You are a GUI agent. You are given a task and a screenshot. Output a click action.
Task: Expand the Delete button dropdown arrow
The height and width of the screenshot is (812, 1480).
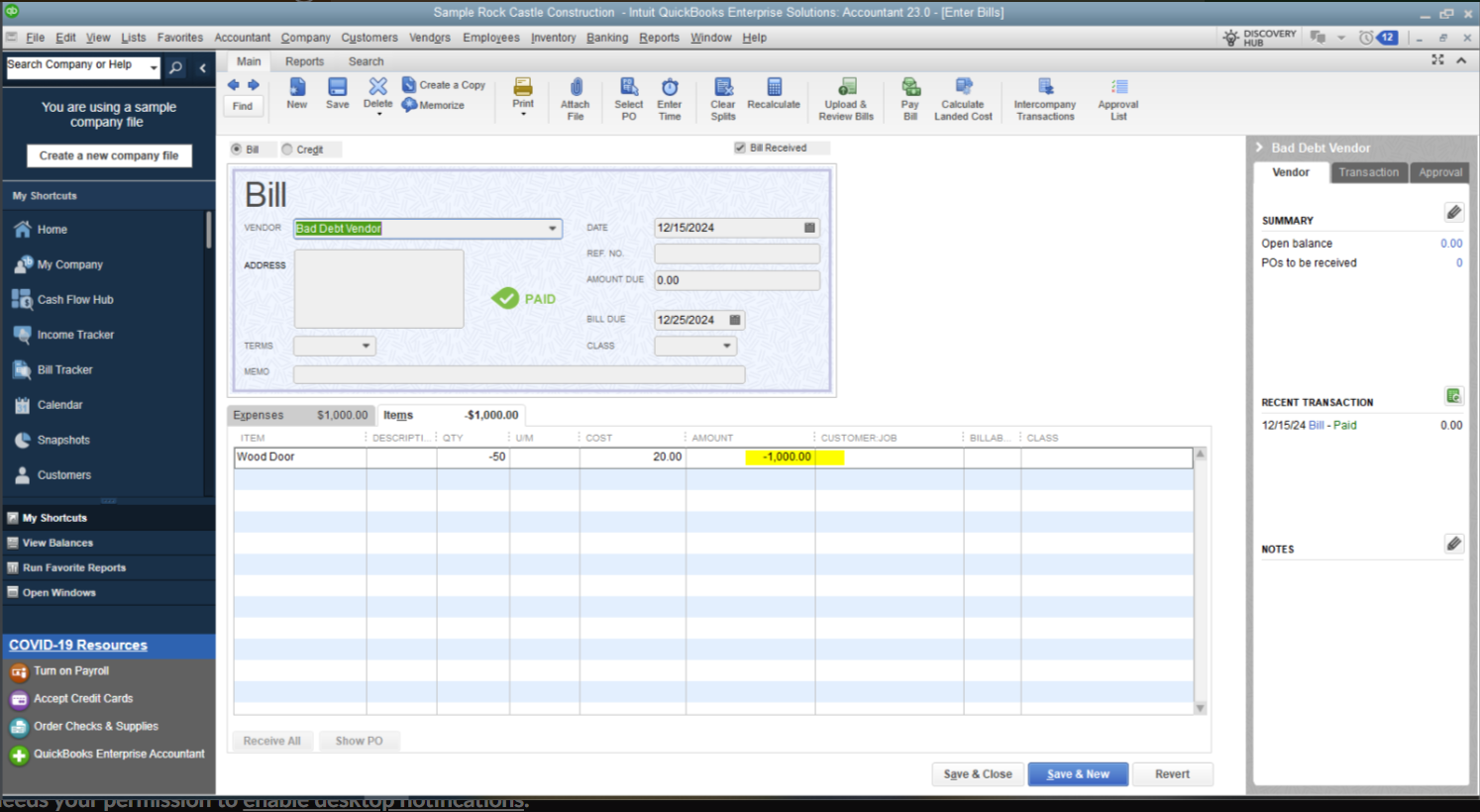click(378, 115)
